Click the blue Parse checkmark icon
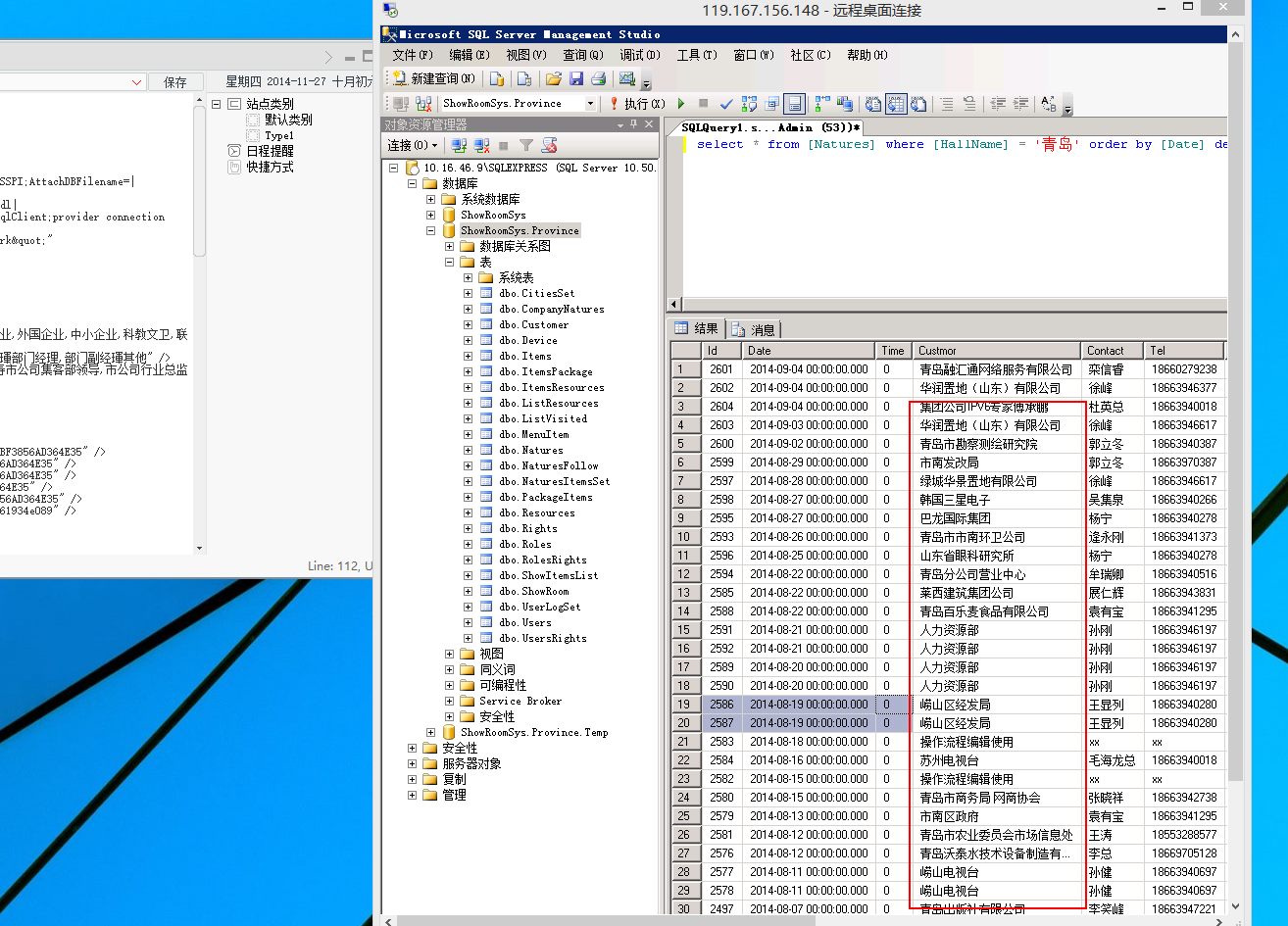Screen dimensions: 1288x926 click(726, 104)
